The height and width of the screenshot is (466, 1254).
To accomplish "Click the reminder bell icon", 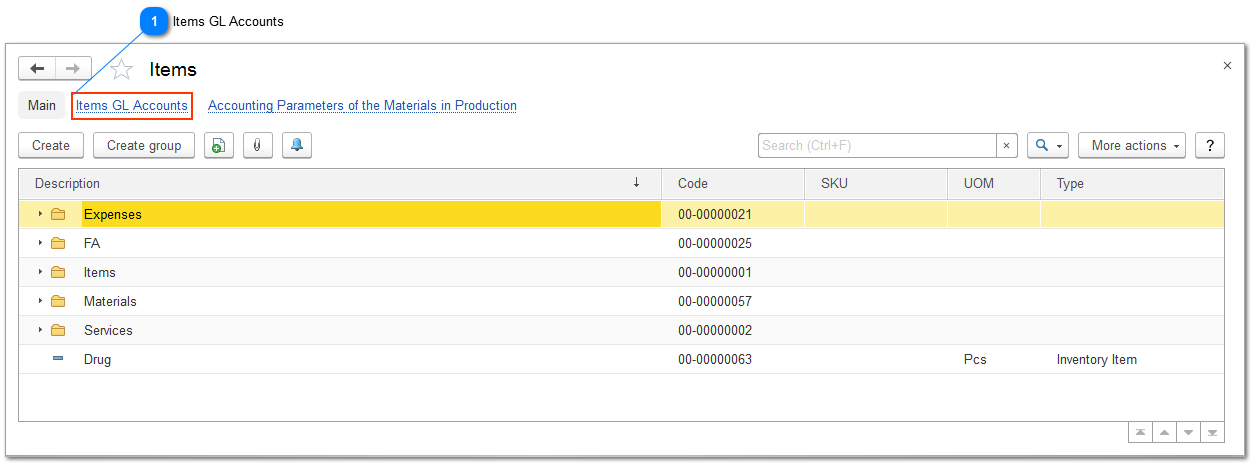I will point(296,146).
